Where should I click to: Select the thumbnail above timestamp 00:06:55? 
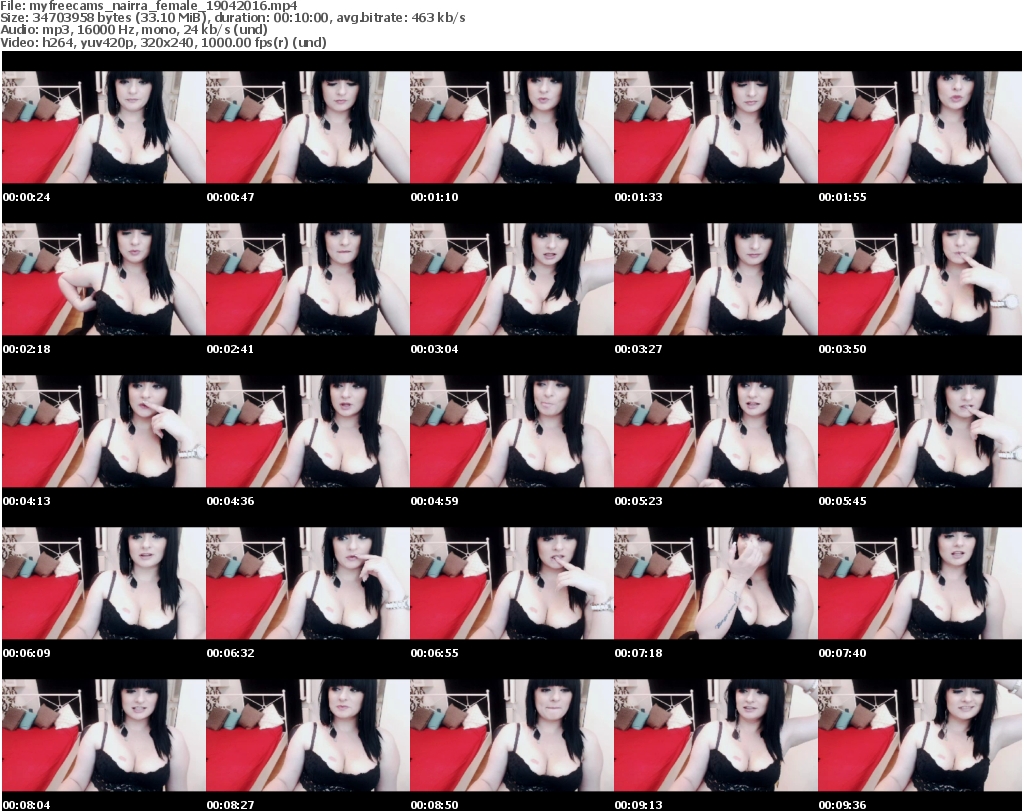[512, 584]
